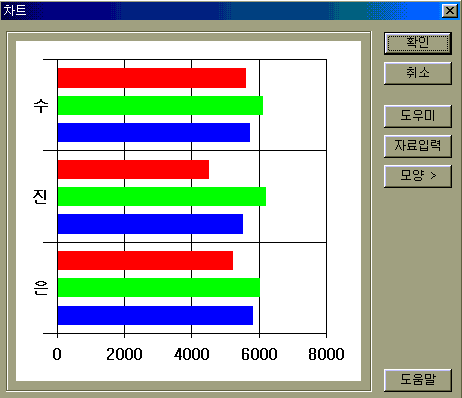Select the red bar in 은 group
This screenshot has height=398, width=462.
click(145, 260)
